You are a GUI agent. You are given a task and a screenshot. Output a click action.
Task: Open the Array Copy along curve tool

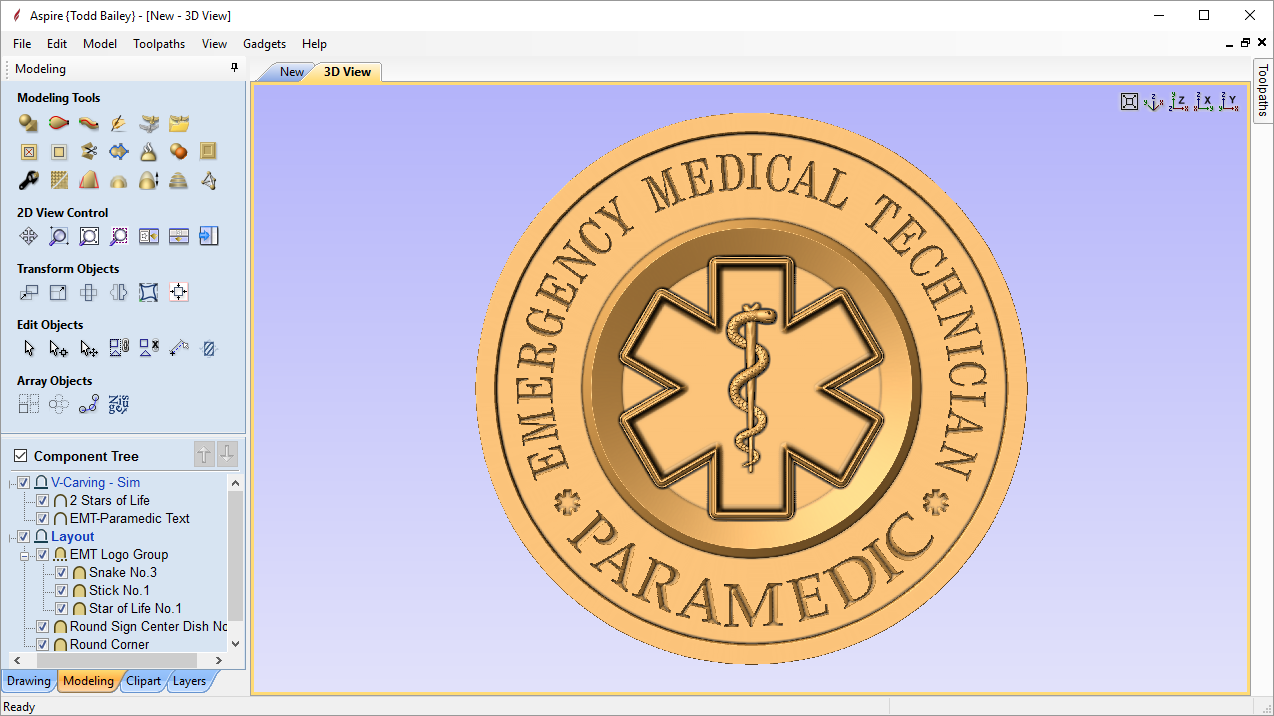(89, 405)
